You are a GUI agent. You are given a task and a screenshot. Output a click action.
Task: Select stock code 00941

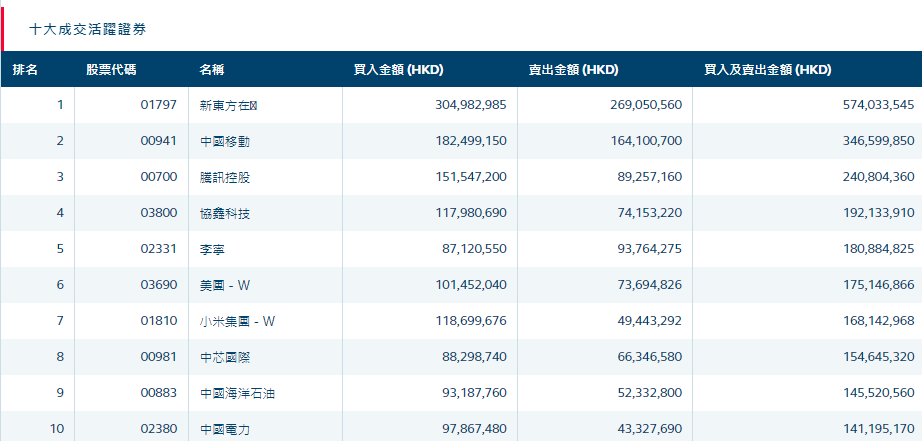point(159,141)
